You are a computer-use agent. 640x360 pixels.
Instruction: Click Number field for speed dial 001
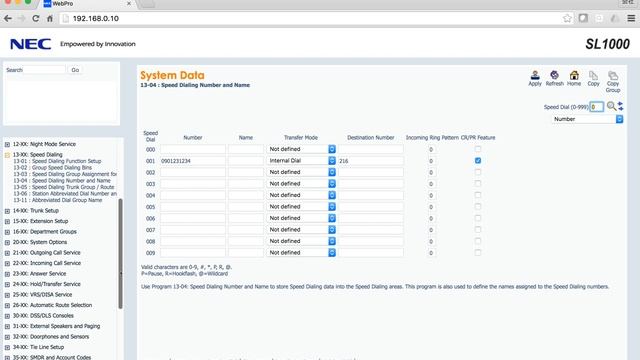coord(193,161)
